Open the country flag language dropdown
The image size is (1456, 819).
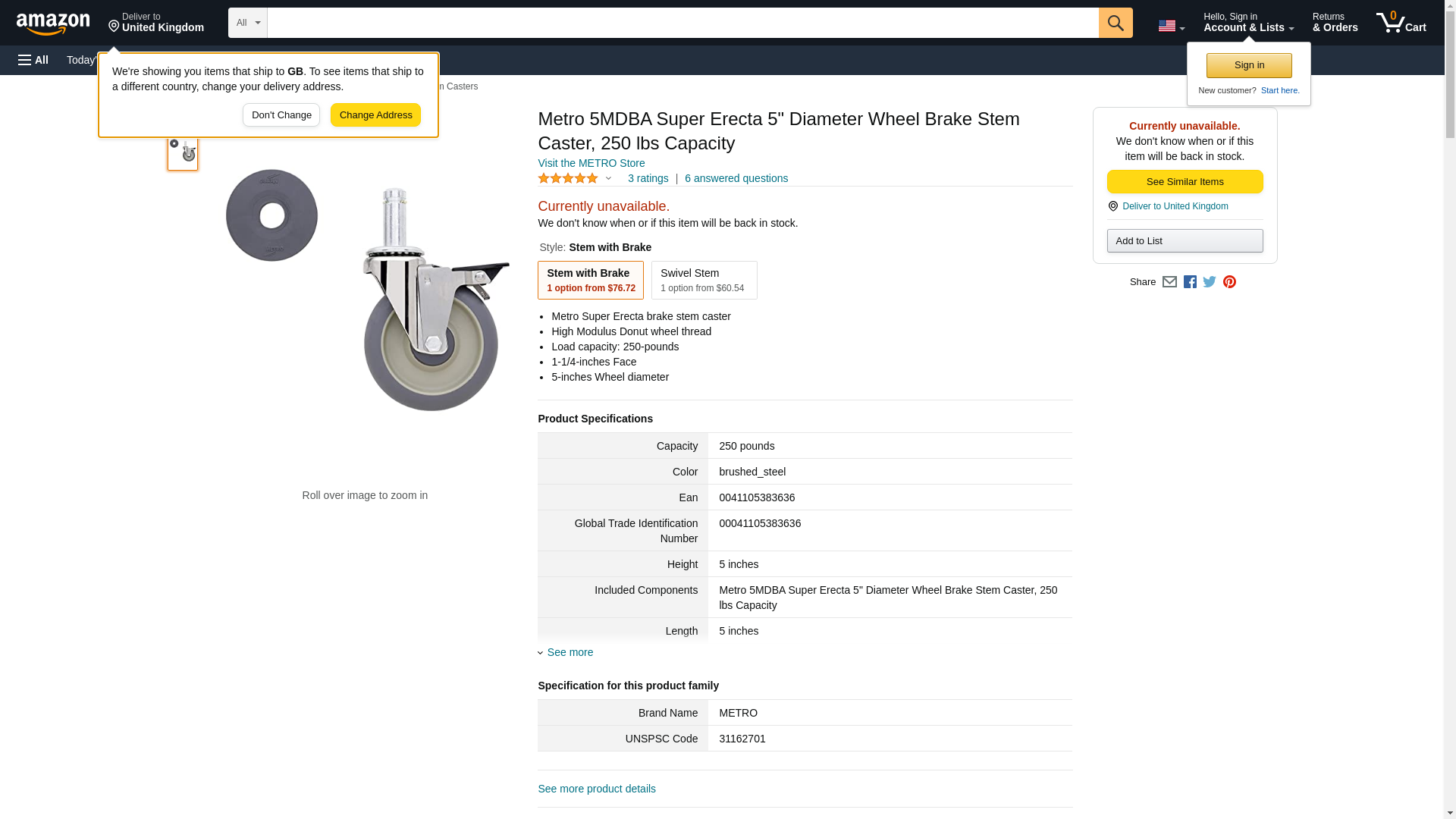(1171, 26)
